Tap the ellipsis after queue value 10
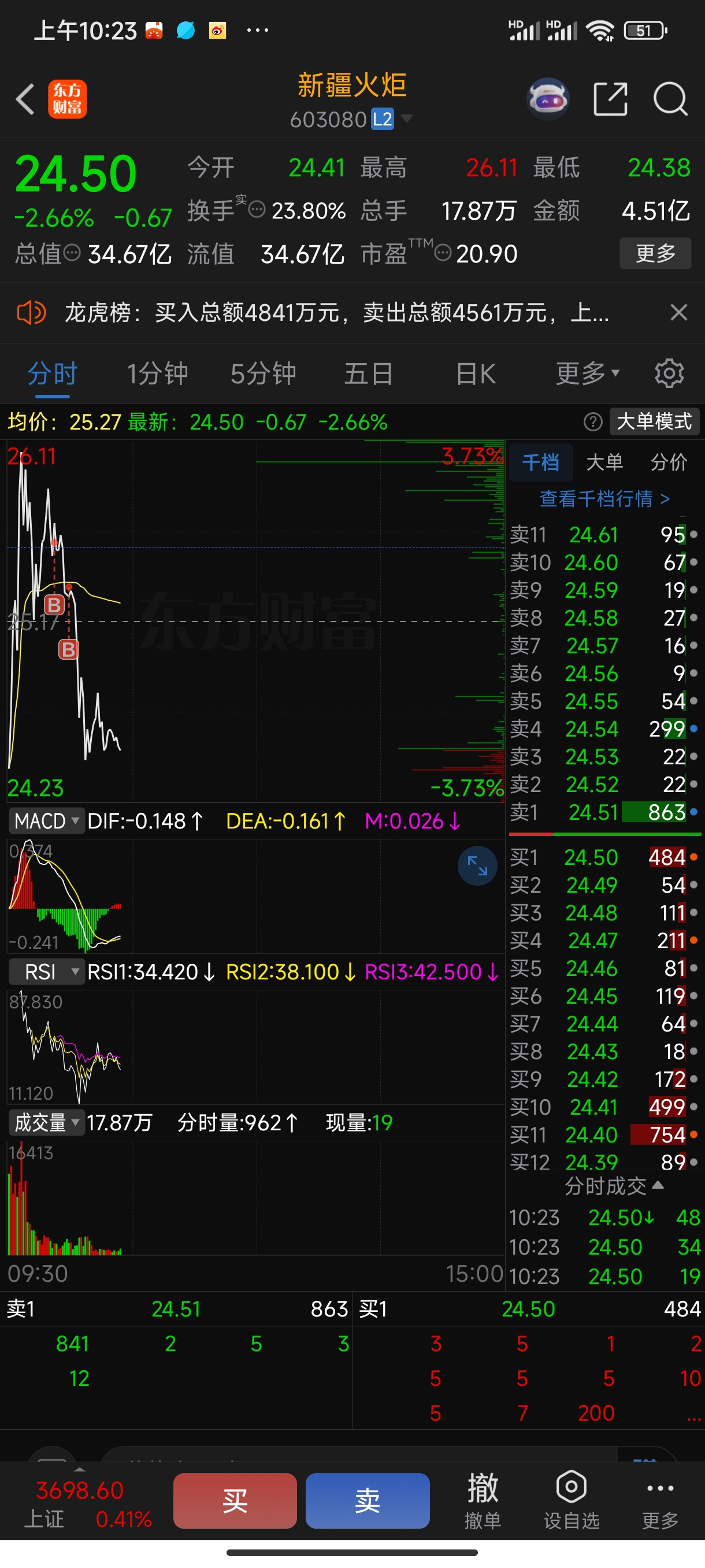This screenshot has width=705, height=1568. 693,1414
